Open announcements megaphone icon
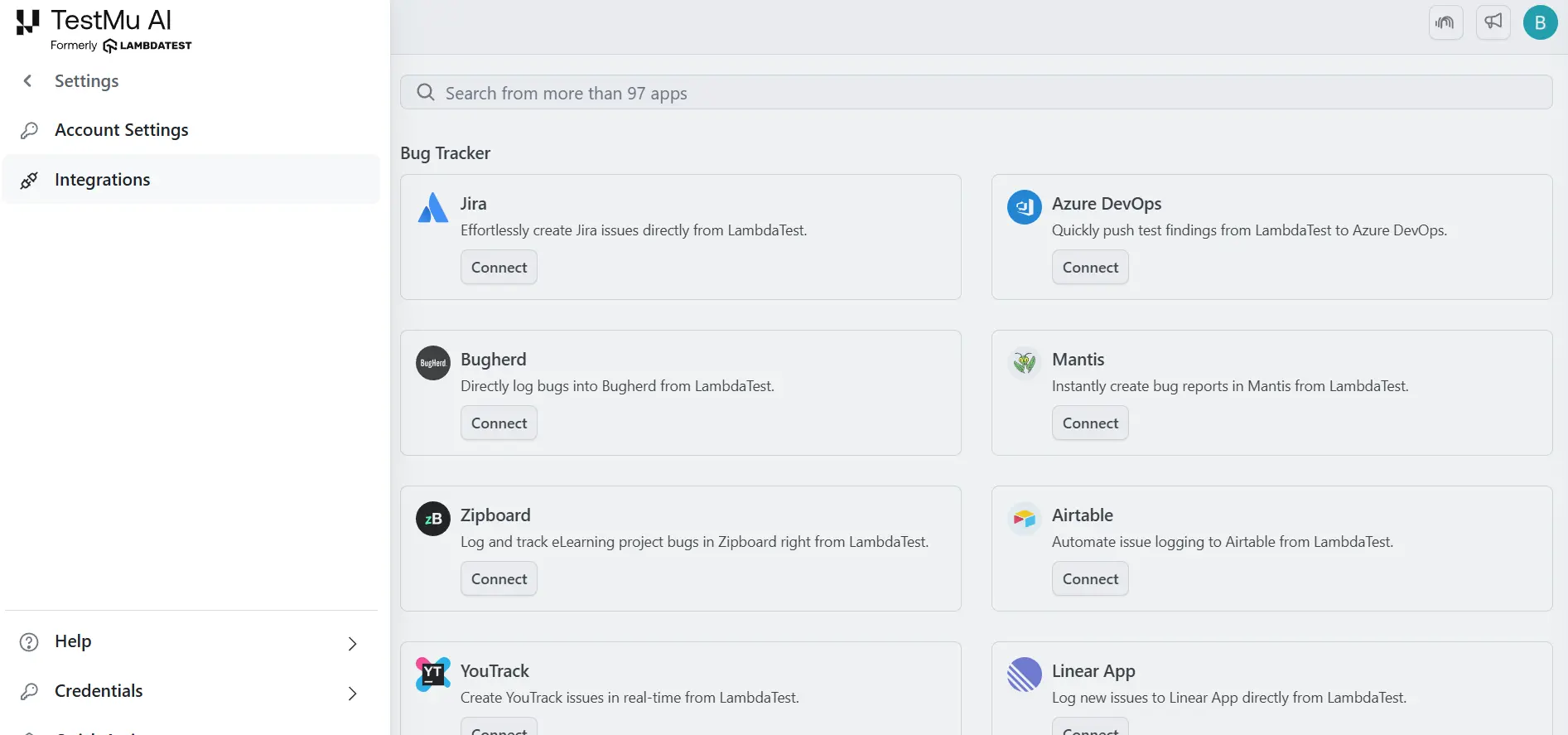 (1493, 22)
